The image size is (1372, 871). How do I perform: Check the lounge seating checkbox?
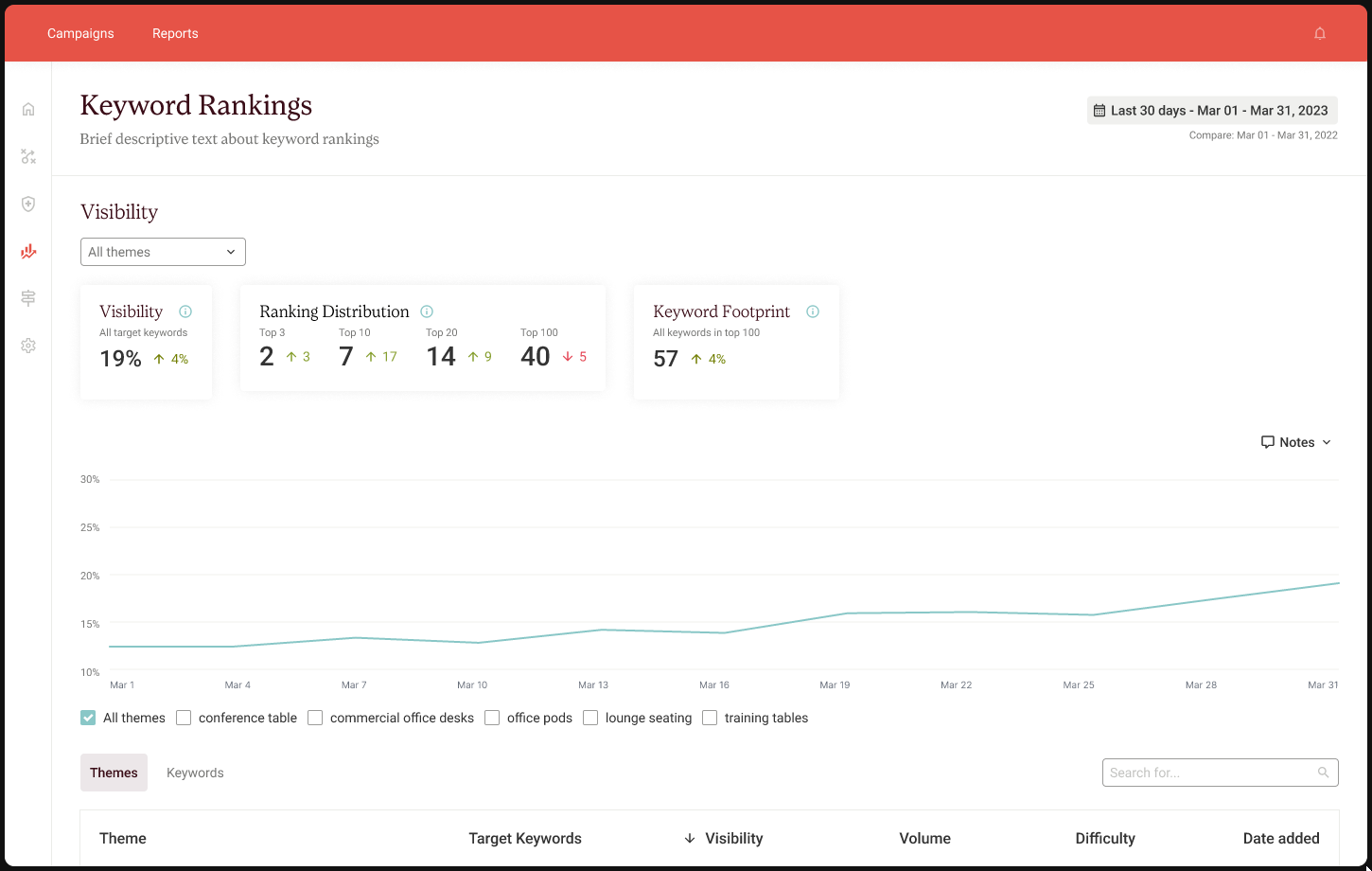pyautogui.click(x=590, y=718)
